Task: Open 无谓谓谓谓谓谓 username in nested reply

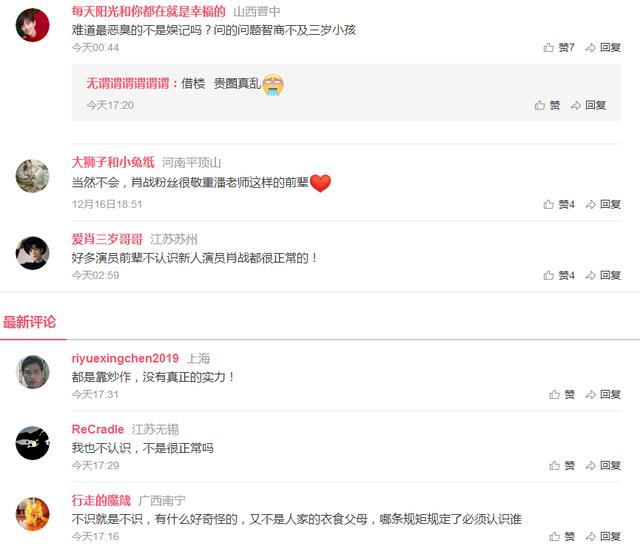Action: click(x=127, y=84)
